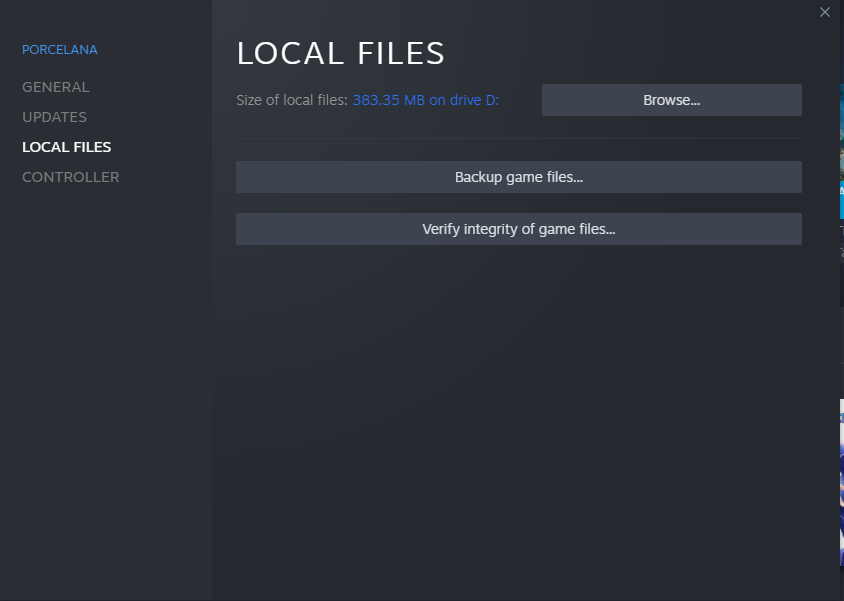Open the General settings tab
Viewport: 844px width, 601px height.
56,87
